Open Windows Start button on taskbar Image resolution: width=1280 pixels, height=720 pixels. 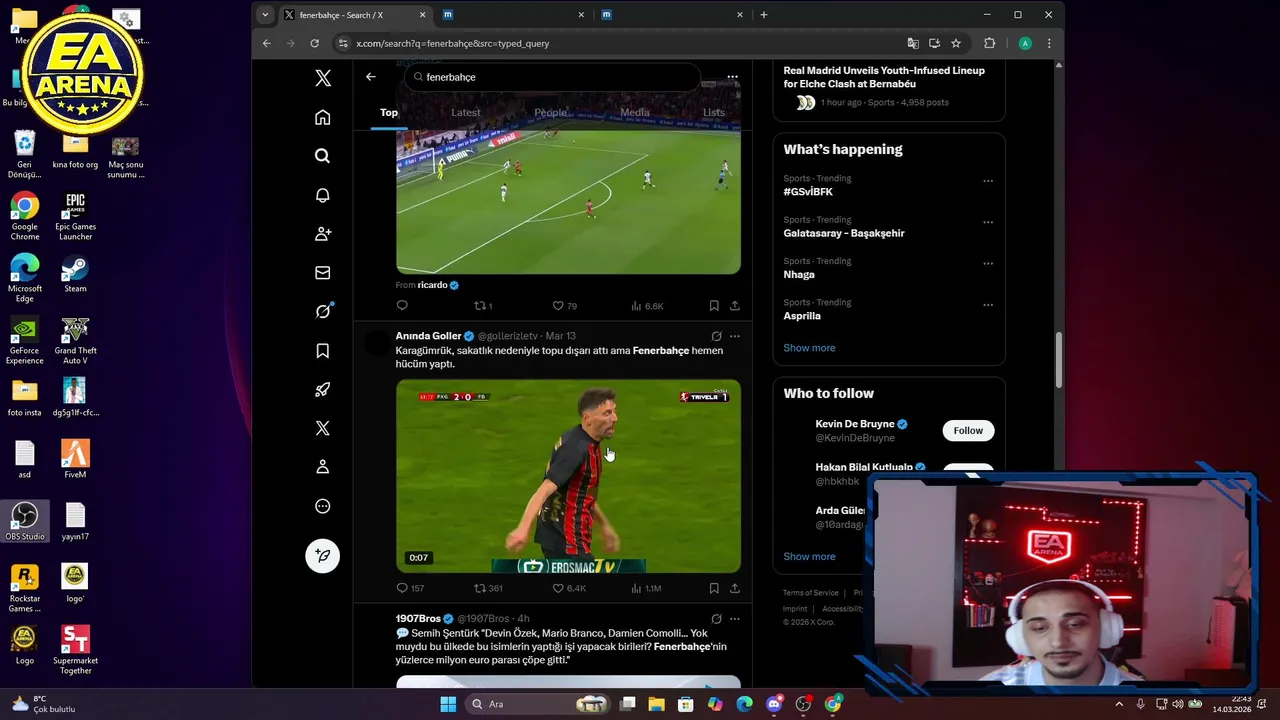tap(448, 704)
